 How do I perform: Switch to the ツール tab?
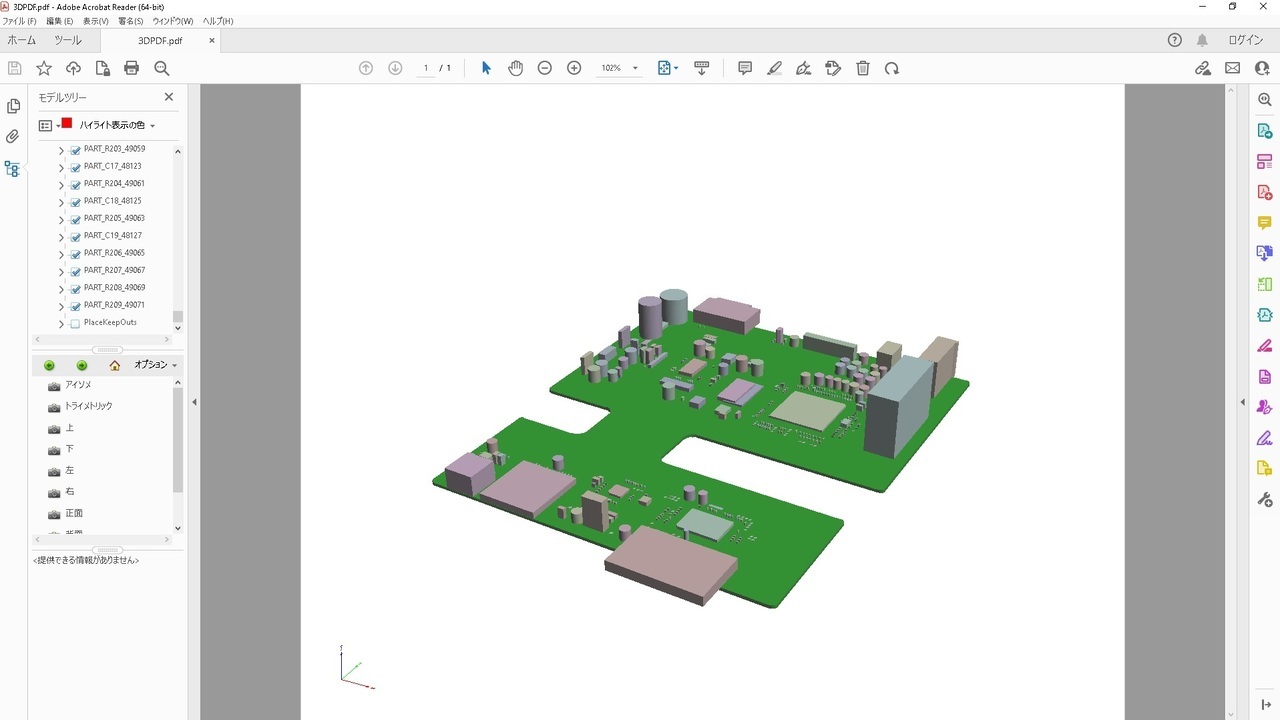(x=68, y=40)
